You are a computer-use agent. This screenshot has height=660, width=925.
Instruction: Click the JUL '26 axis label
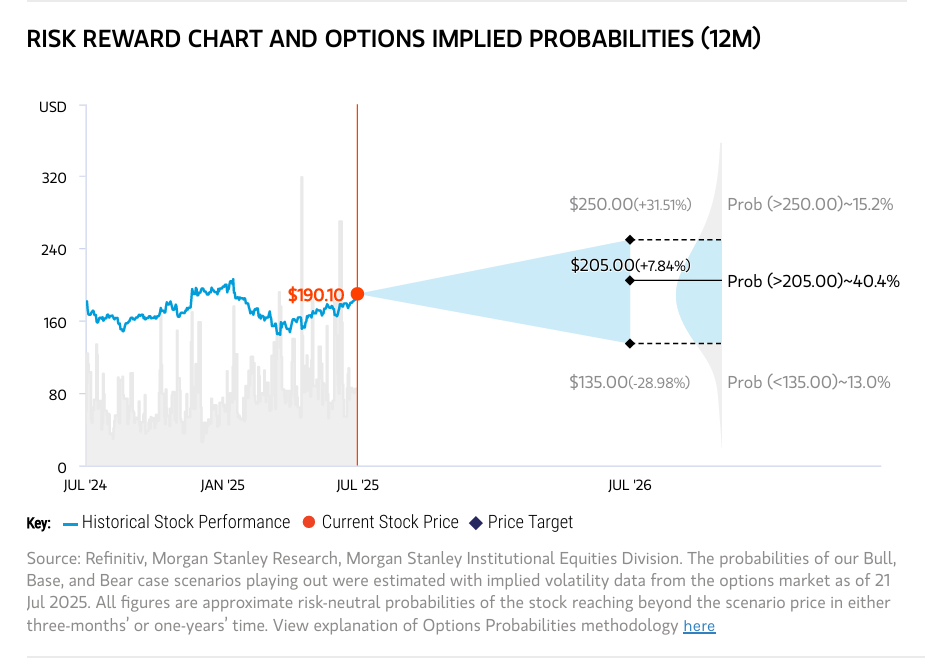pos(630,486)
